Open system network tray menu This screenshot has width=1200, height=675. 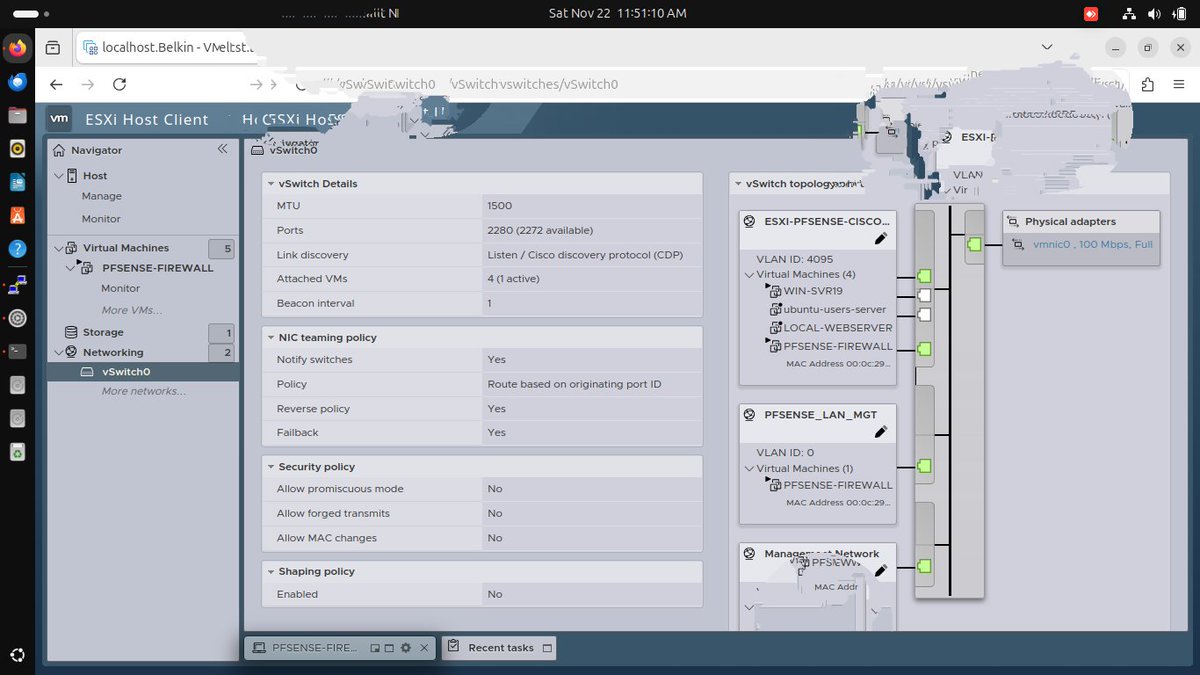1128,14
